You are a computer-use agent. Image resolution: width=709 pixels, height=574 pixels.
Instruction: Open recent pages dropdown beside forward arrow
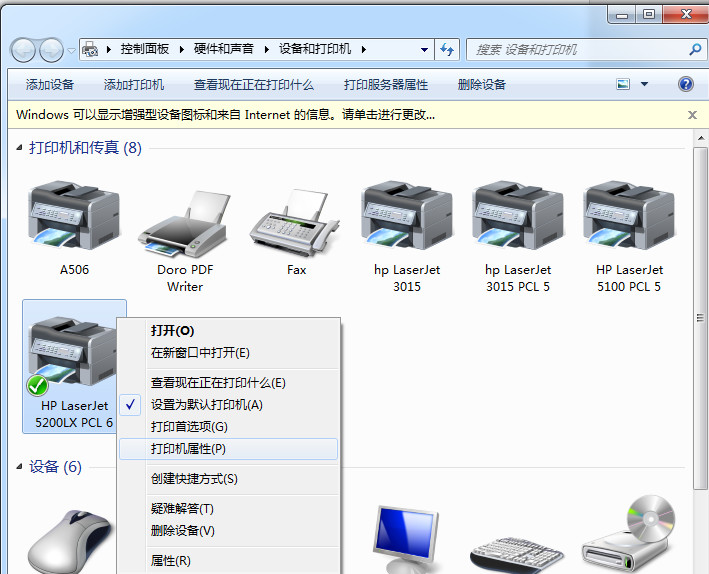71,50
